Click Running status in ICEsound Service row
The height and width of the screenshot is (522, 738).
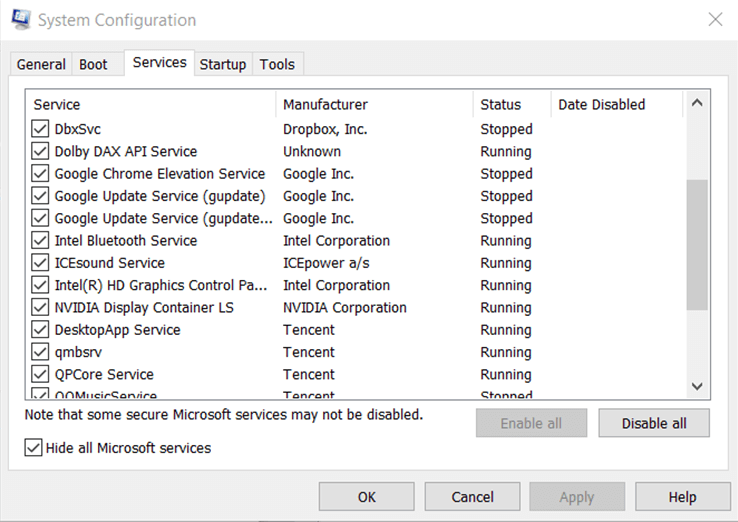(505, 263)
